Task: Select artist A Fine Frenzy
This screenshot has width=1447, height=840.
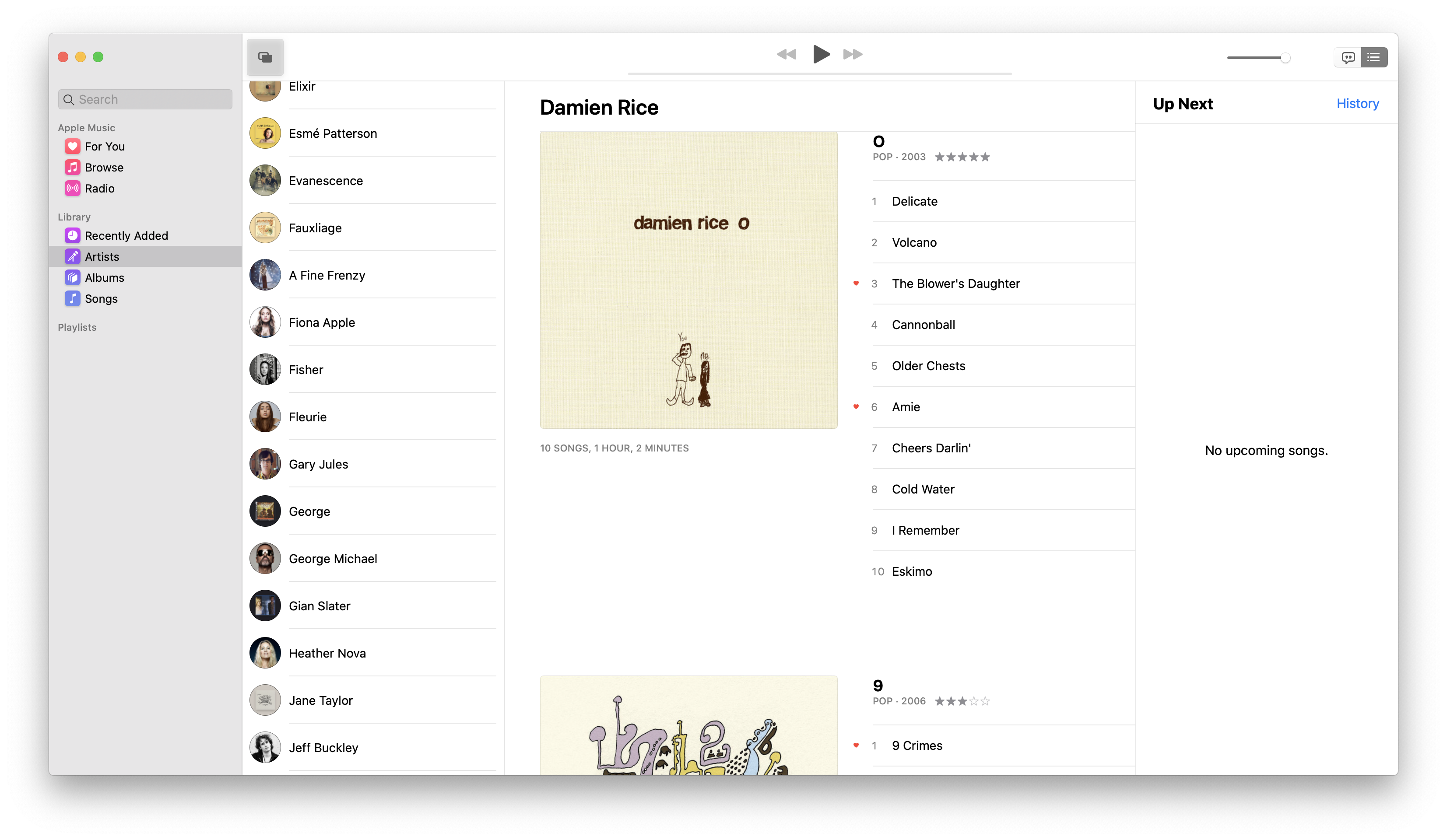Action: (x=372, y=276)
